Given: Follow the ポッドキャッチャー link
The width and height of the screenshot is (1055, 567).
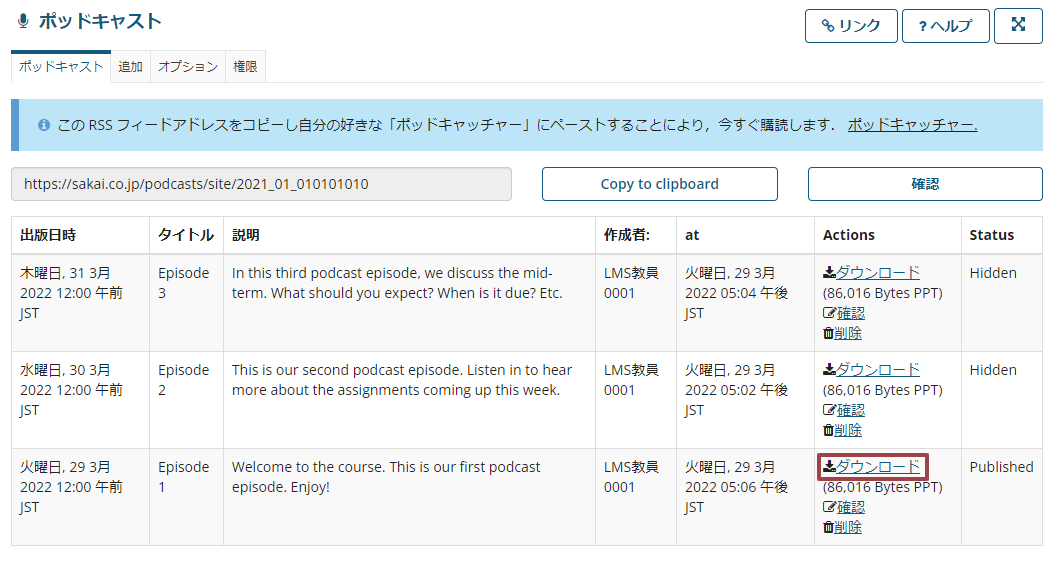Looking at the screenshot, I should coord(912,125).
